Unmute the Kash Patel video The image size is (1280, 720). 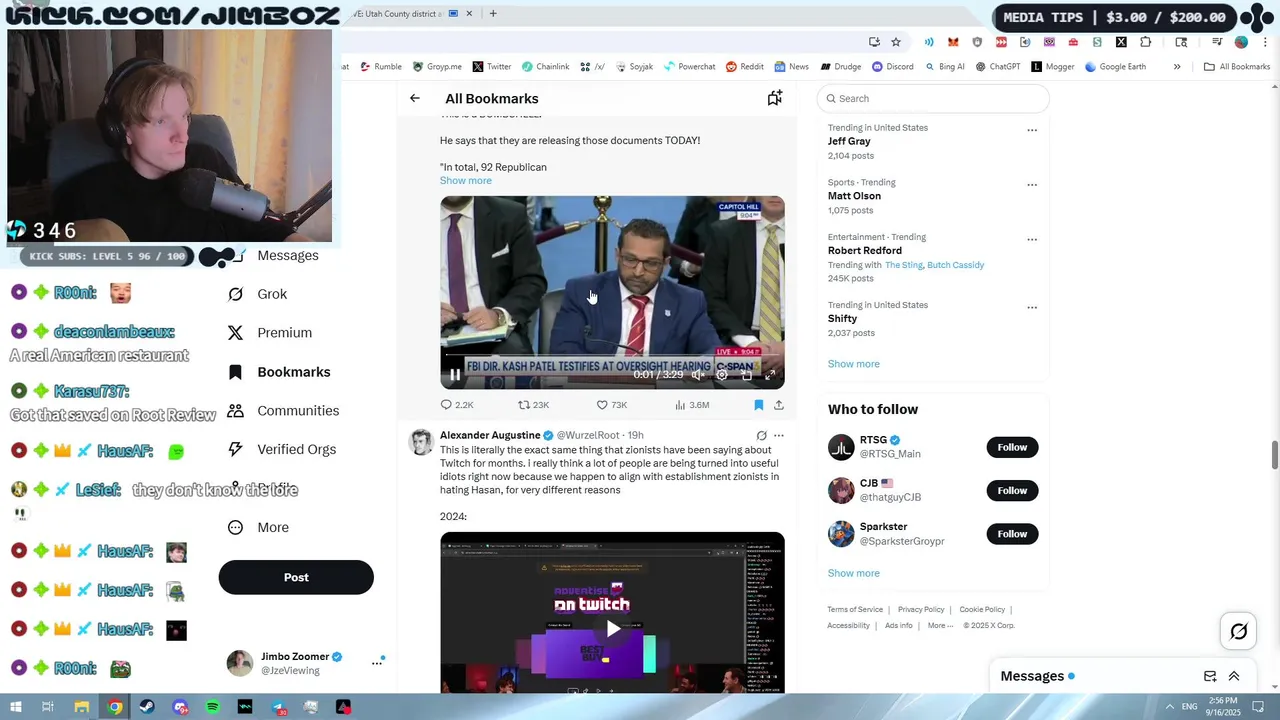[x=698, y=375]
